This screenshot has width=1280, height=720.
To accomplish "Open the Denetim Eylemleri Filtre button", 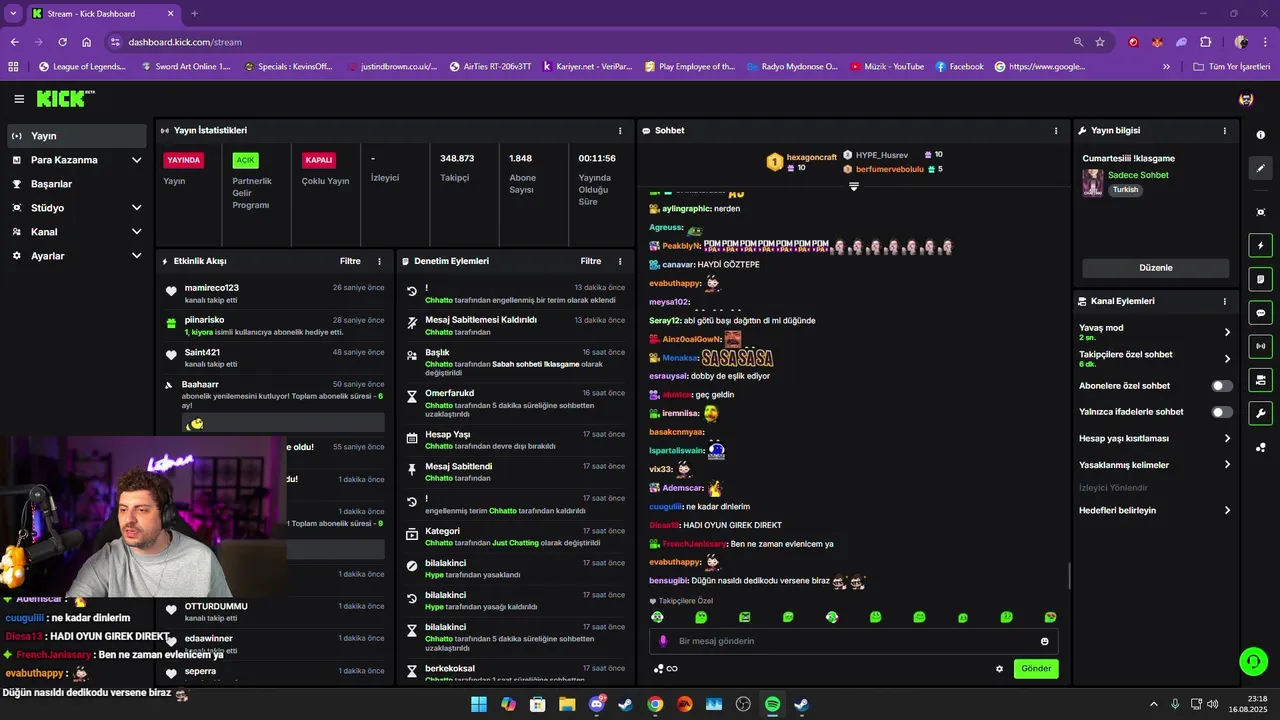I will pos(591,261).
